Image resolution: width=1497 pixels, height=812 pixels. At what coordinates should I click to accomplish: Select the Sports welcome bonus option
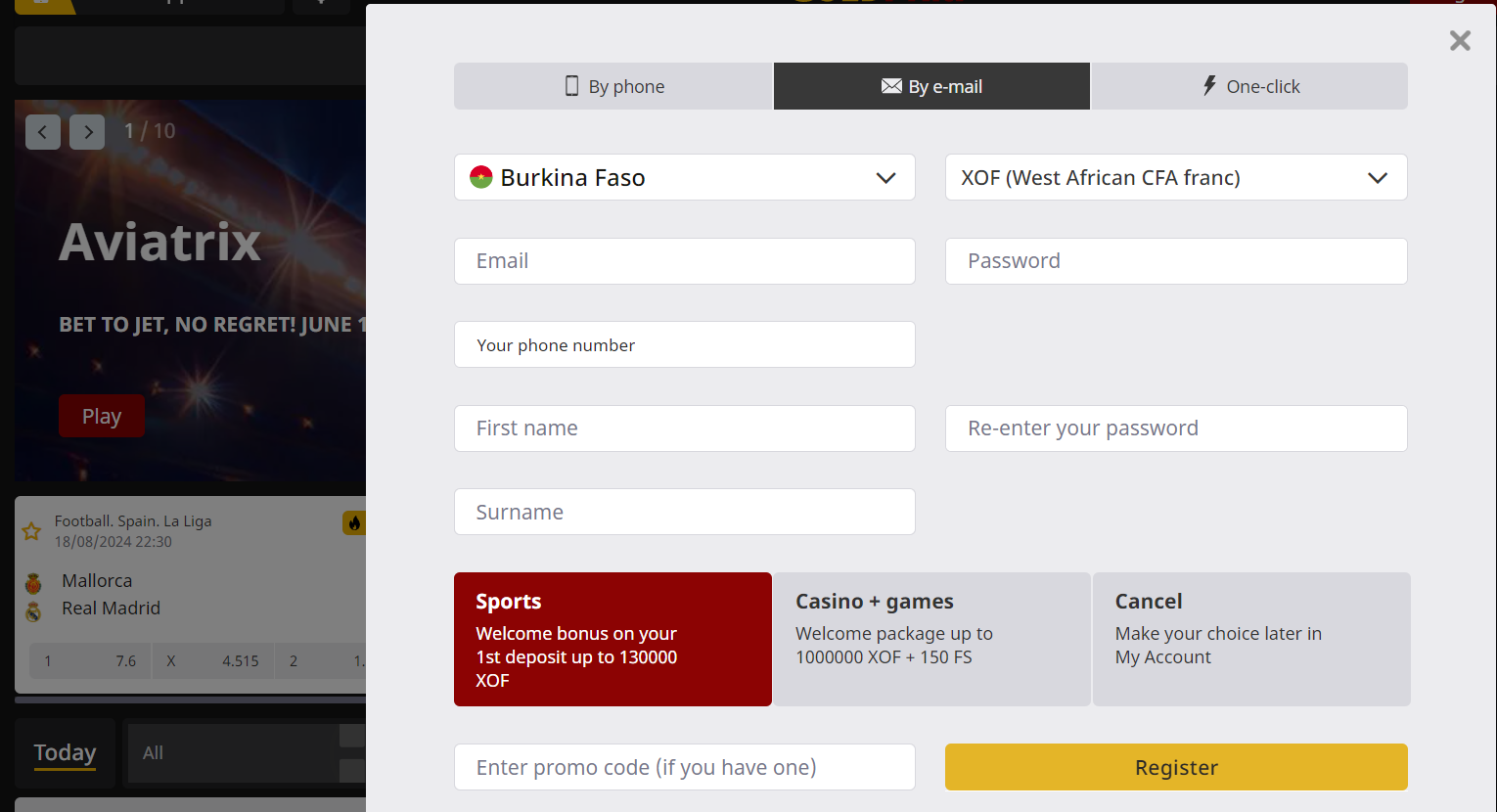(x=612, y=639)
